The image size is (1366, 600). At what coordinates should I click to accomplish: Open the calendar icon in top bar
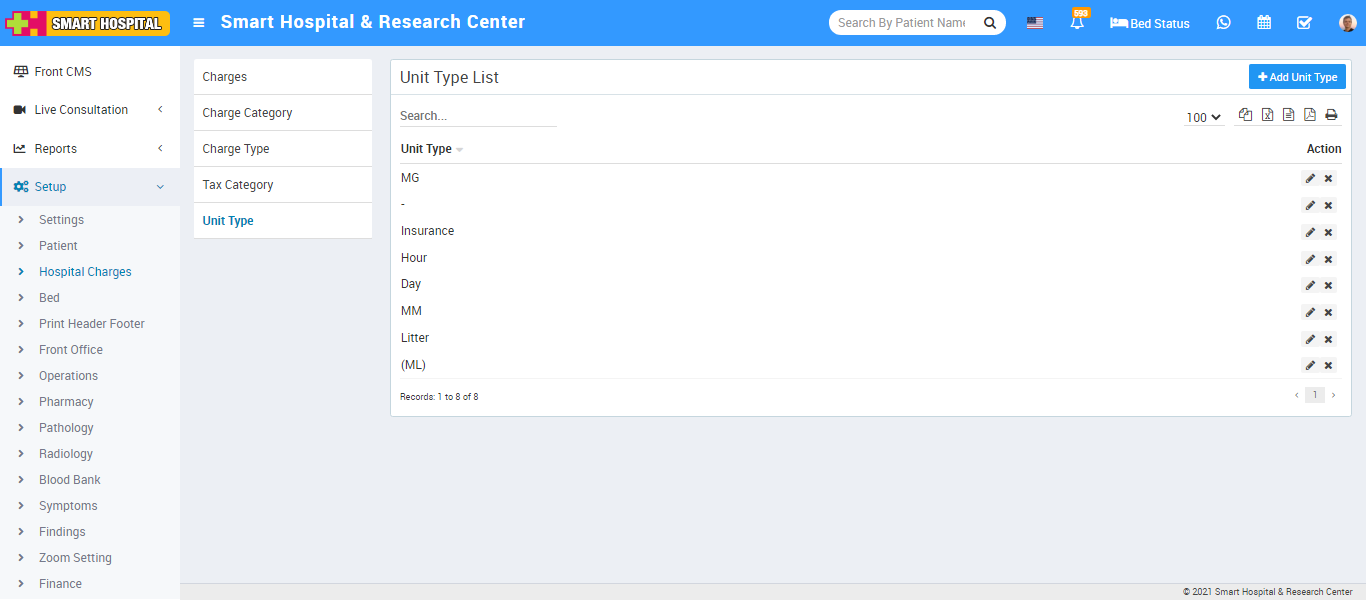pos(1264,23)
